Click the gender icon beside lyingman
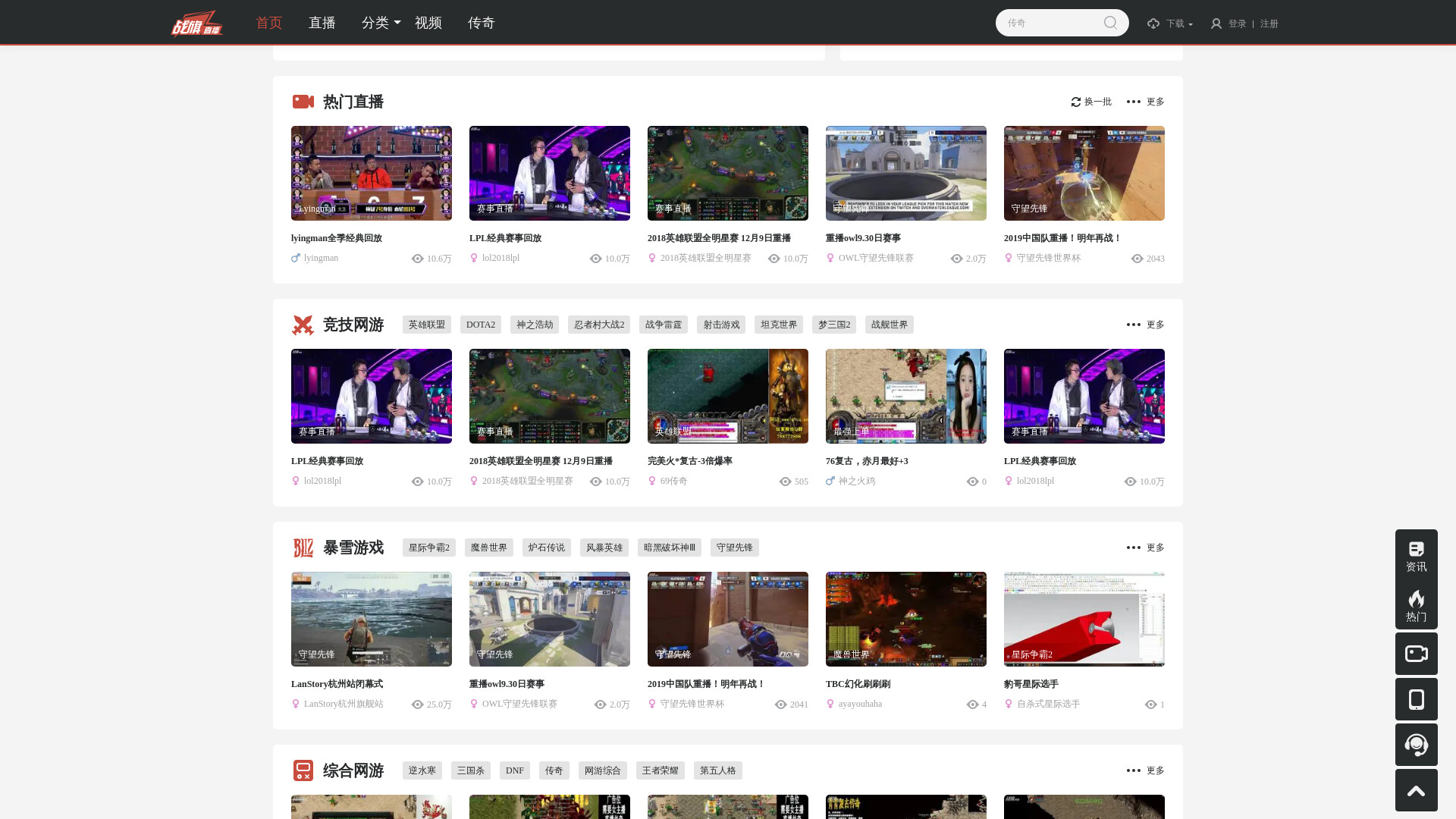The height and width of the screenshot is (819, 1456). (x=296, y=258)
